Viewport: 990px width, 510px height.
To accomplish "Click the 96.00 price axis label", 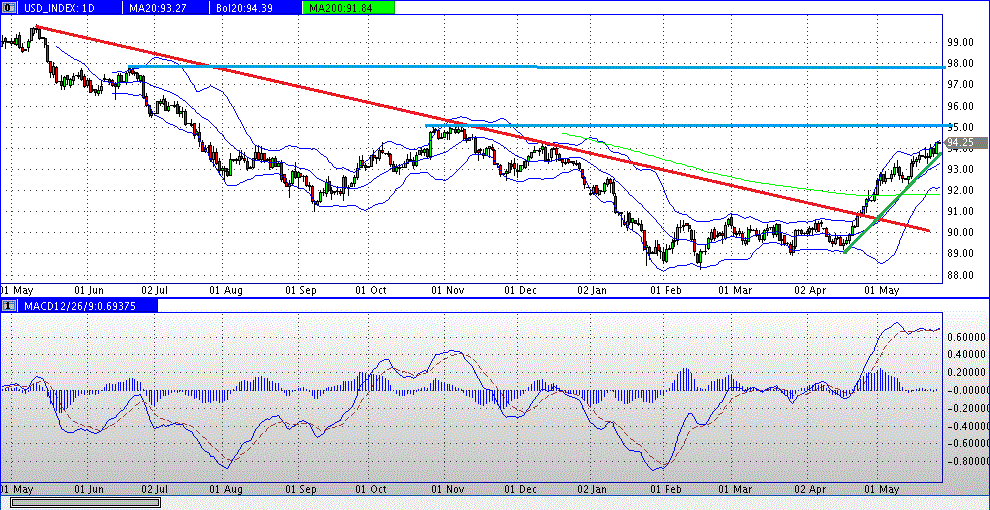I will (960, 106).
